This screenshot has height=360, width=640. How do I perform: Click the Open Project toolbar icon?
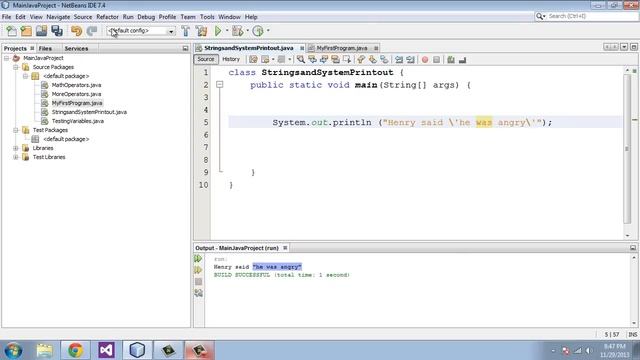[41, 31]
